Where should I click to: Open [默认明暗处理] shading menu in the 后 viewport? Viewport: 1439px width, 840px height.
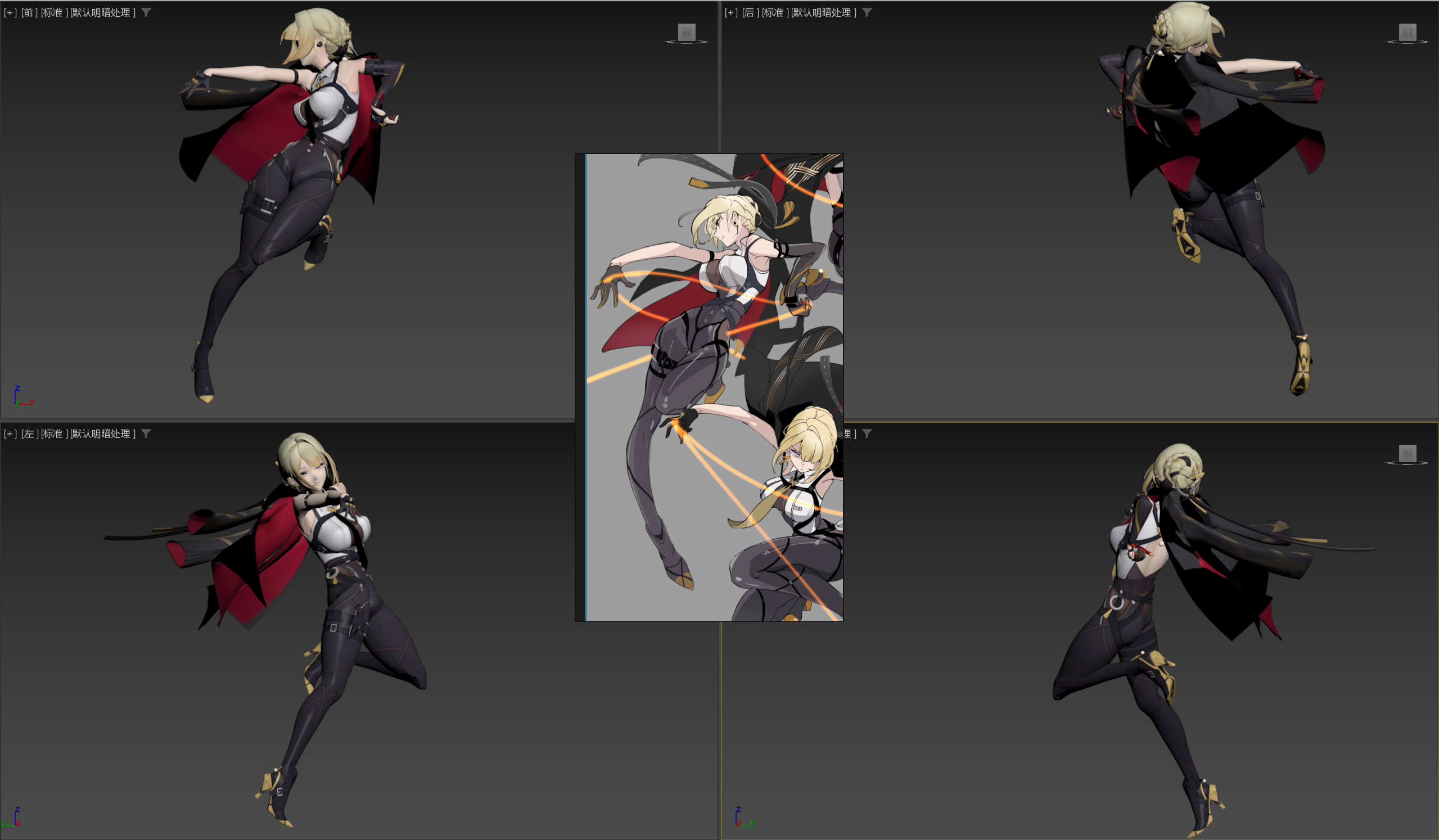point(823,12)
